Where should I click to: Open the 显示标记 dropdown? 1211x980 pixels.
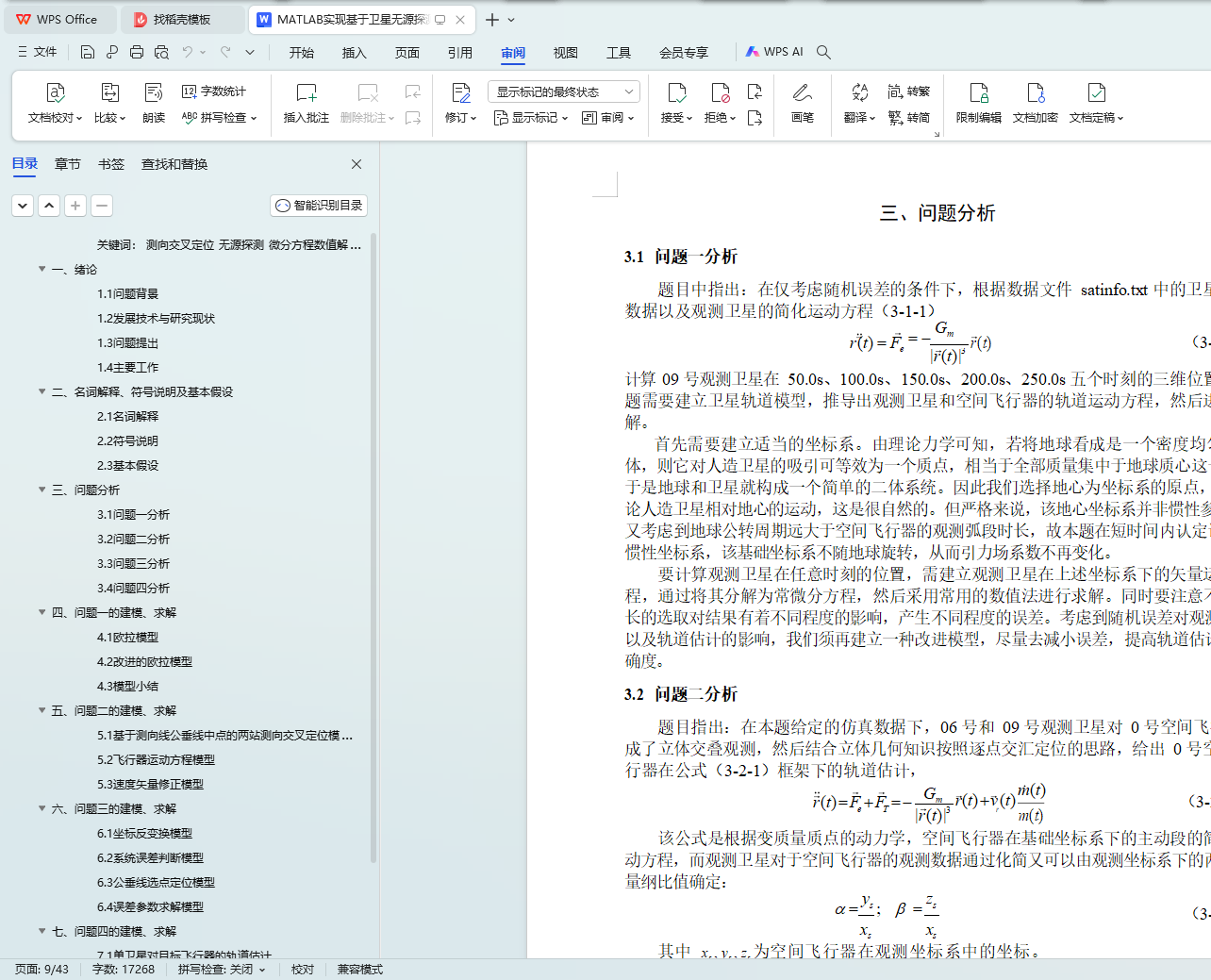coord(531,118)
